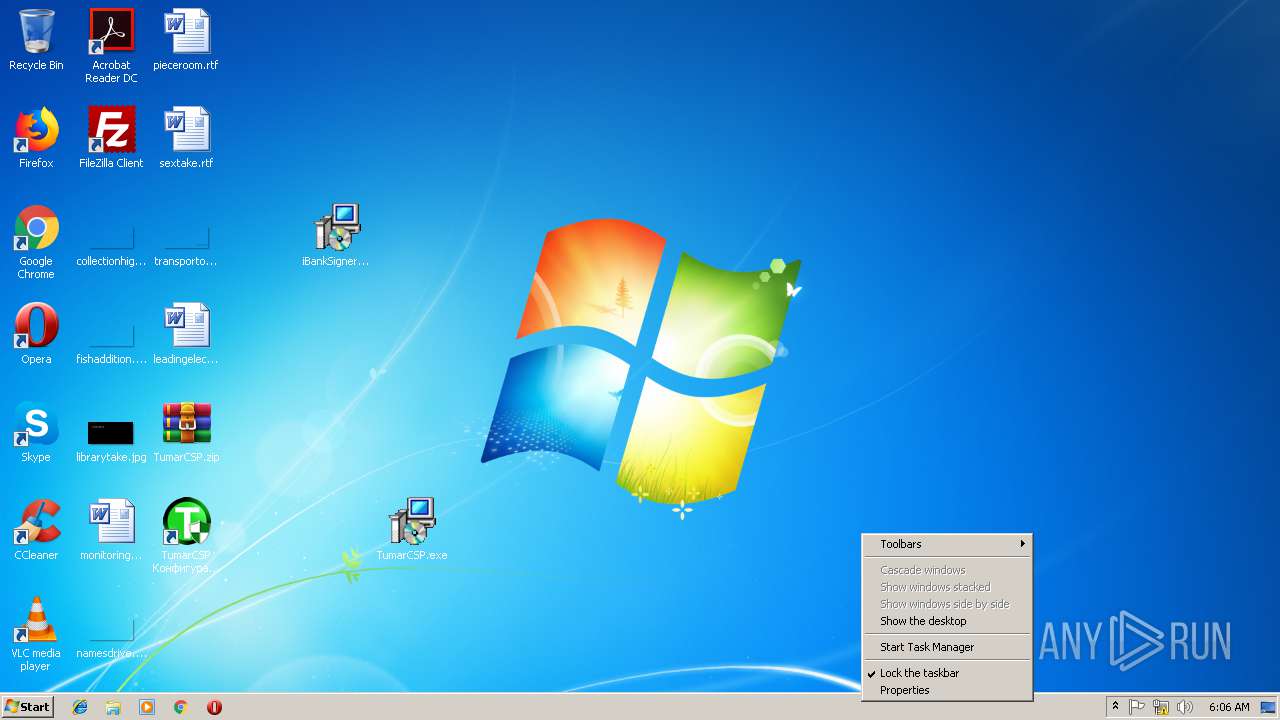This screenshot has width=1280, height=720.
Task: Select the pieceroom.rtf document
Action: coord(186,40)
